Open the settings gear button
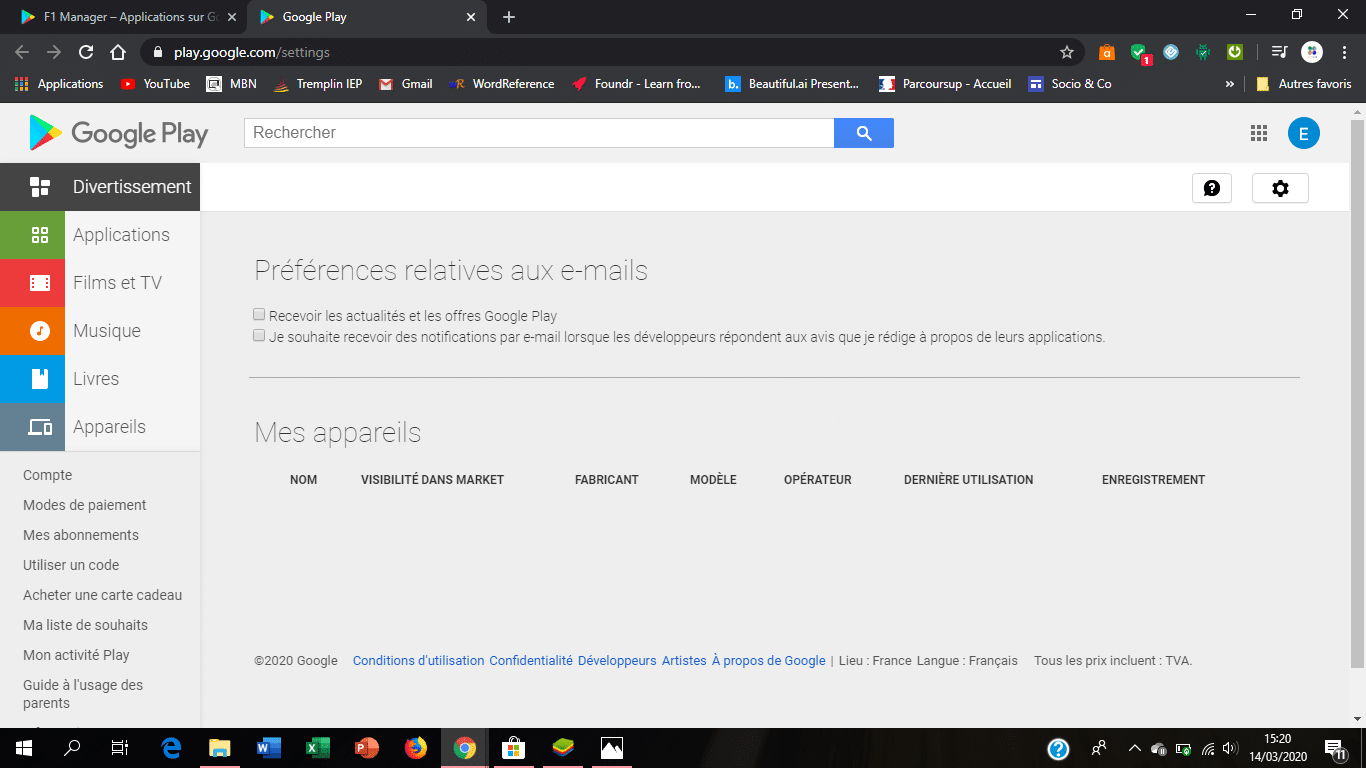 coord(1280,188)
